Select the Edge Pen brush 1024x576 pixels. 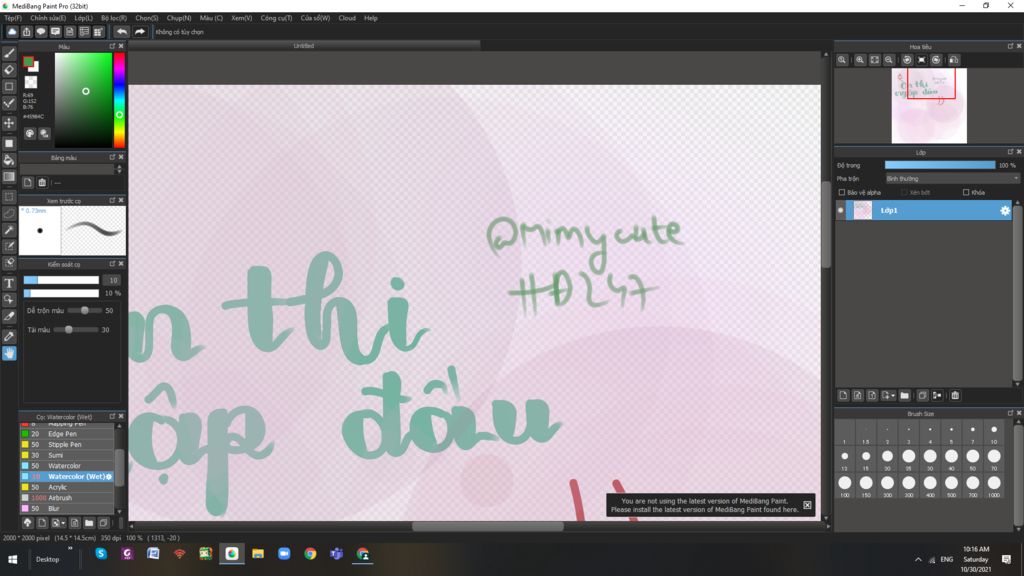click(x=67, y=434)
